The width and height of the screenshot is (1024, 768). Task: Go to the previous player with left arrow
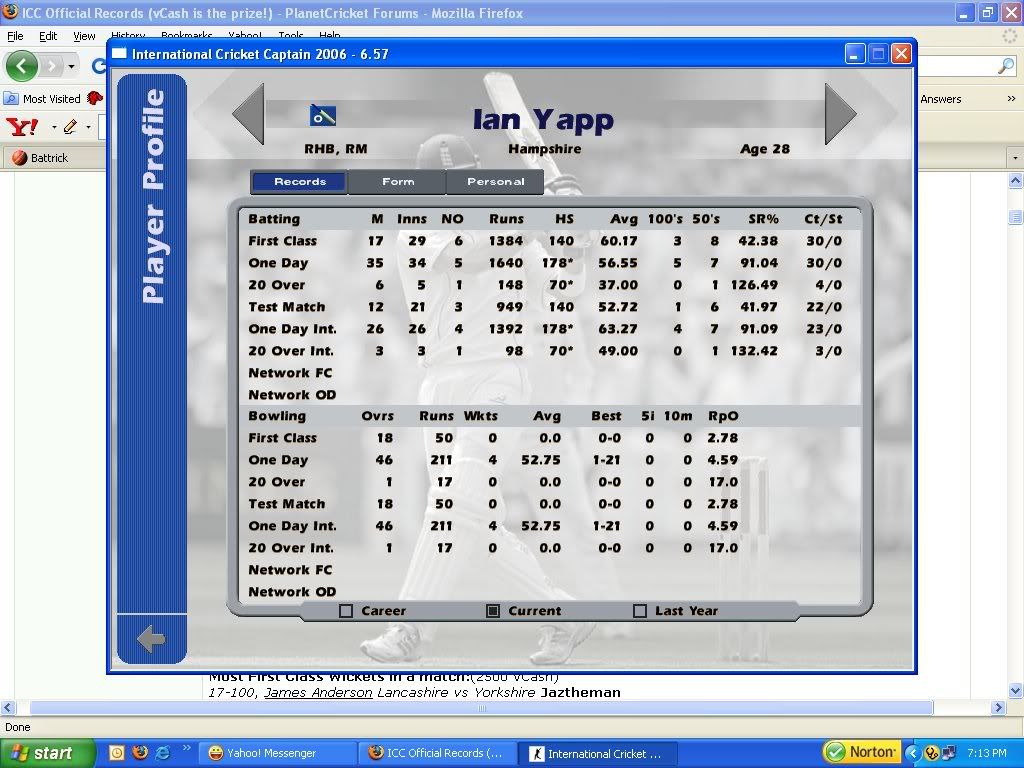(249, 114)
